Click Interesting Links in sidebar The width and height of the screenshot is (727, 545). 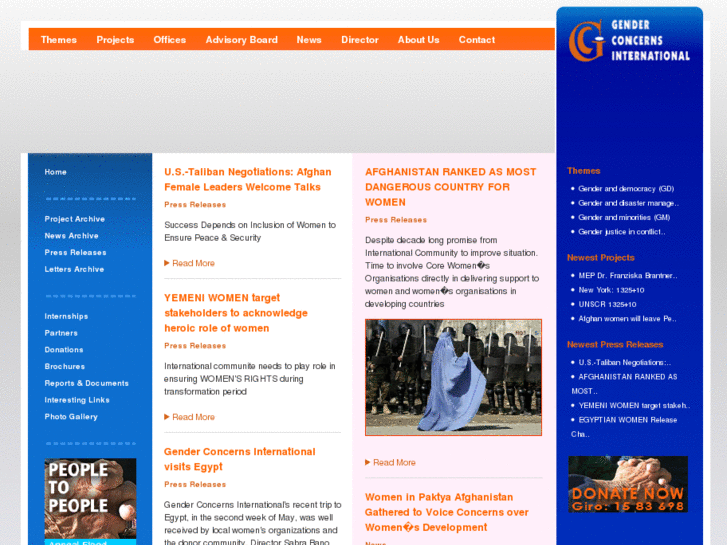77,400
